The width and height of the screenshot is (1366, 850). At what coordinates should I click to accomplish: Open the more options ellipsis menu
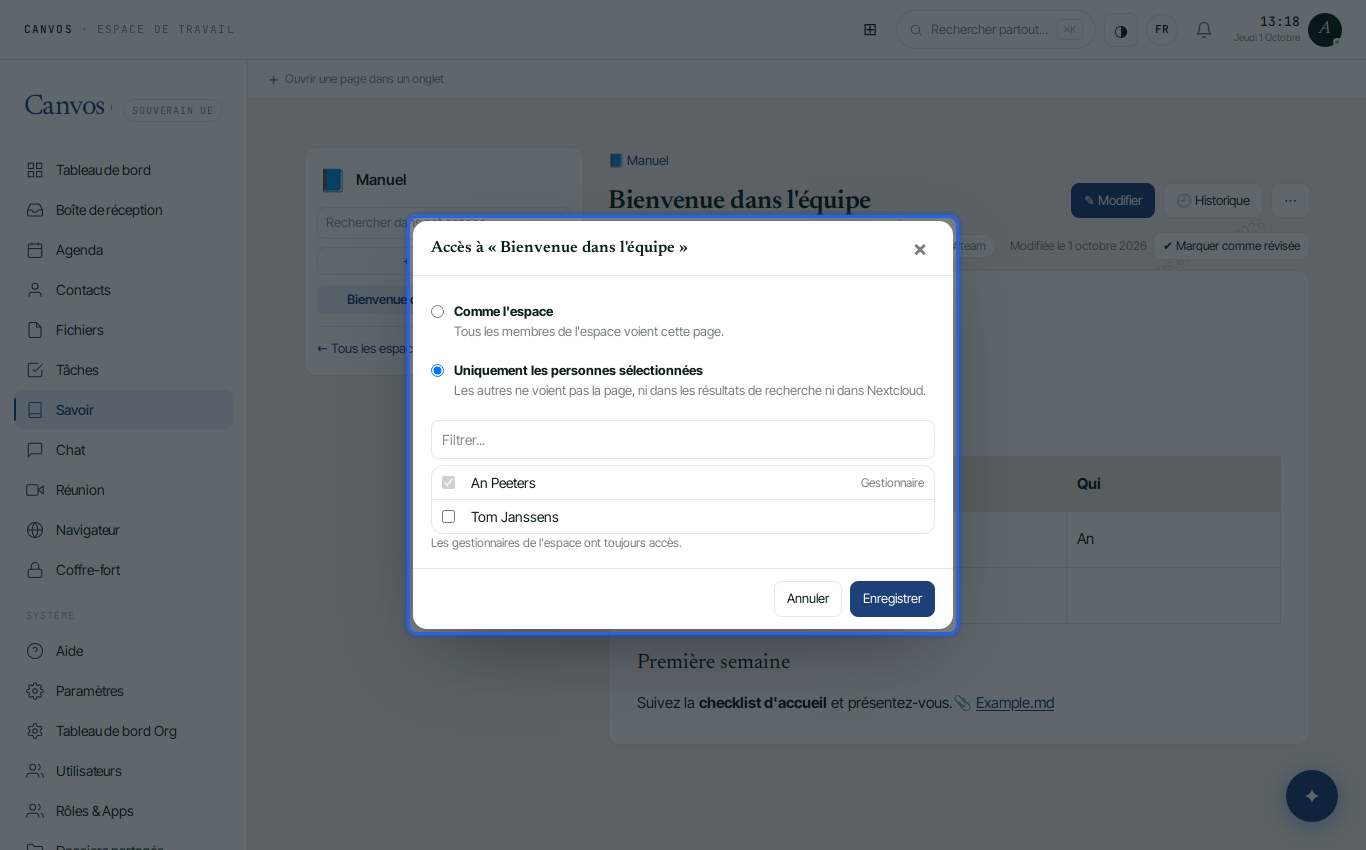click(1290, 200)
